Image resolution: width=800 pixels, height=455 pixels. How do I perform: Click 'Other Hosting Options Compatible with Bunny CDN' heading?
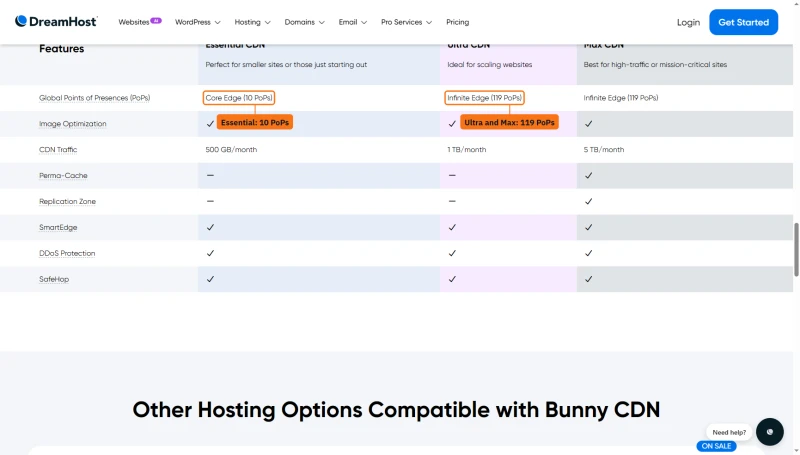click(396, 410)
